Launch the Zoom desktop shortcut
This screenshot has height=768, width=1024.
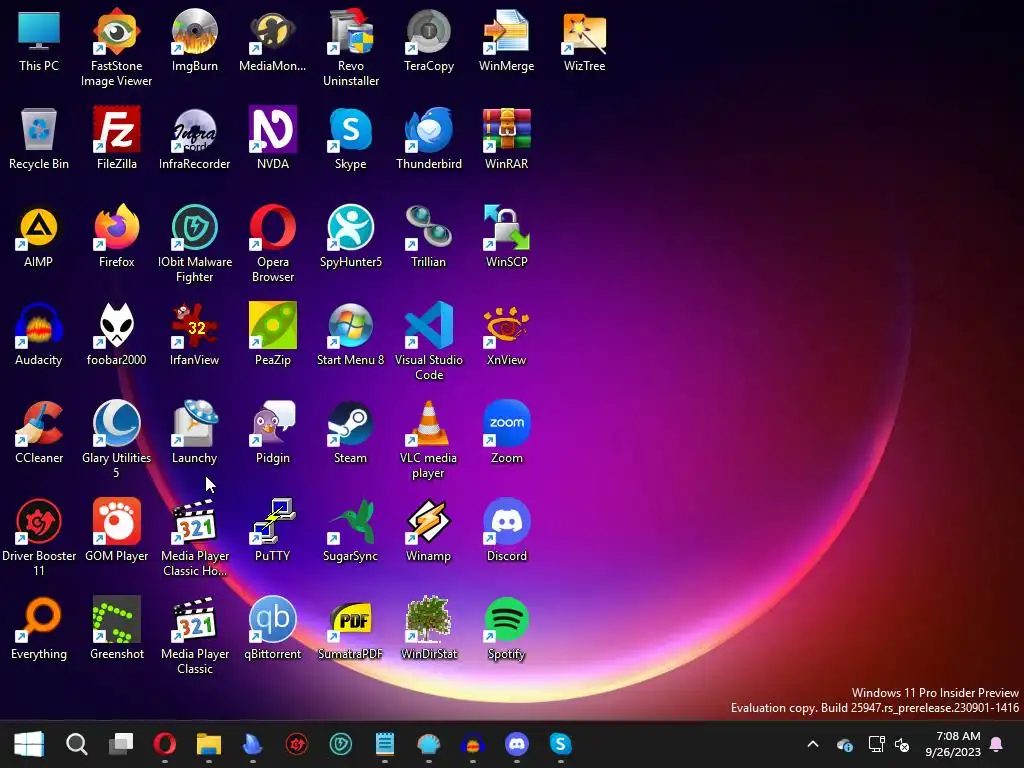(507, 432)
